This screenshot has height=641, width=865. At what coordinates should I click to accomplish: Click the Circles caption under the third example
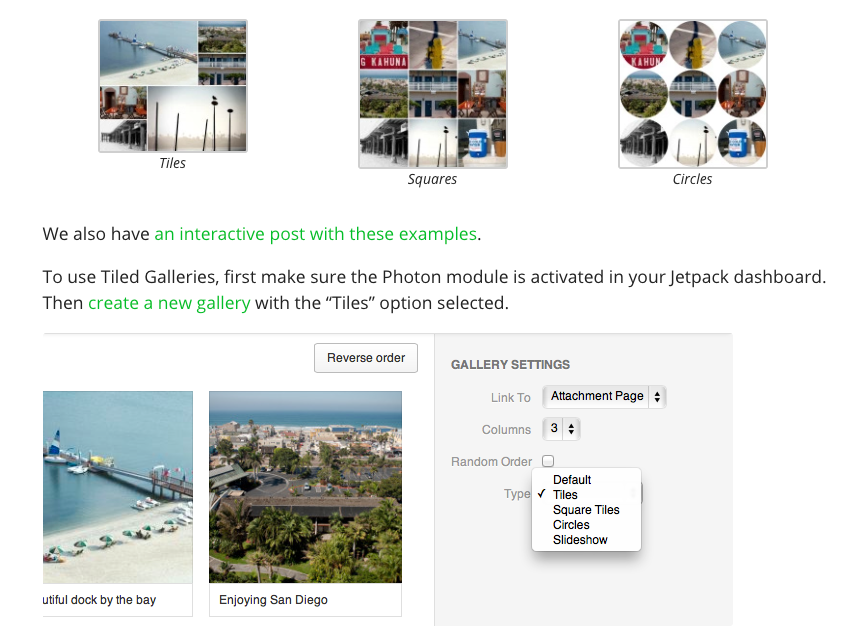(x=692, y=179)
